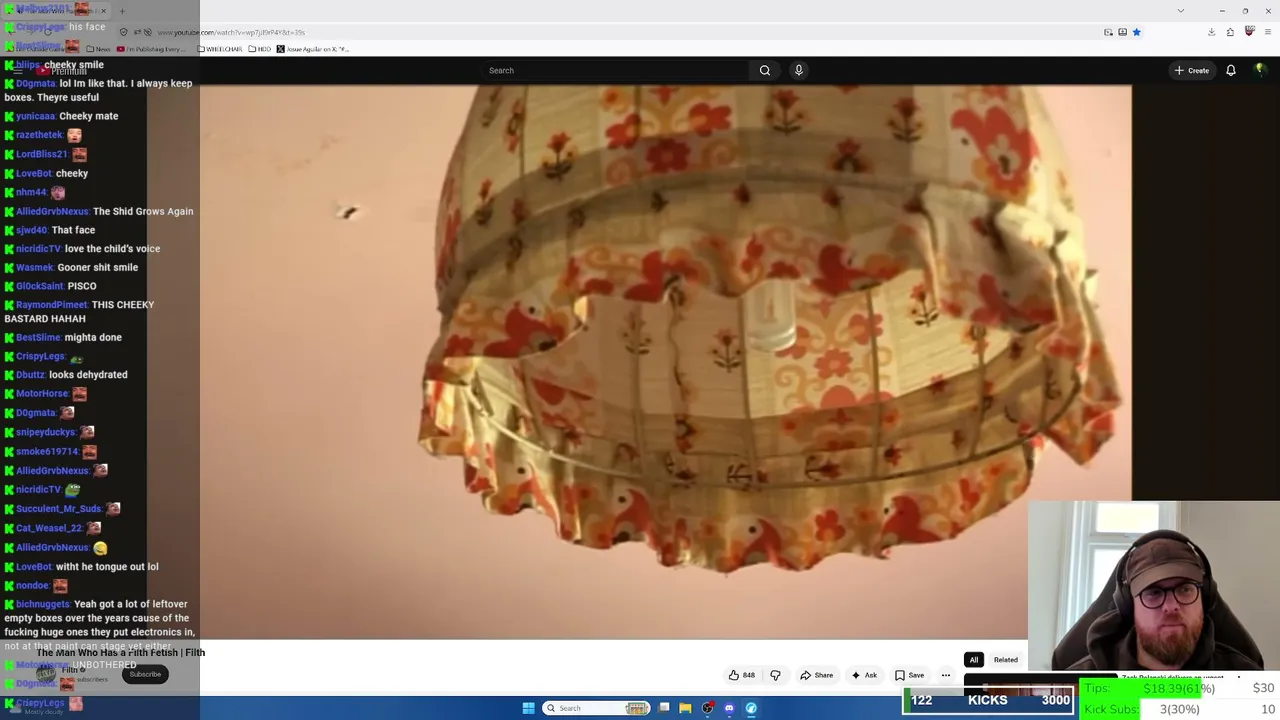Open the browser hamburger application menu
1280x720 pixels.
(x=1267, y=32)
